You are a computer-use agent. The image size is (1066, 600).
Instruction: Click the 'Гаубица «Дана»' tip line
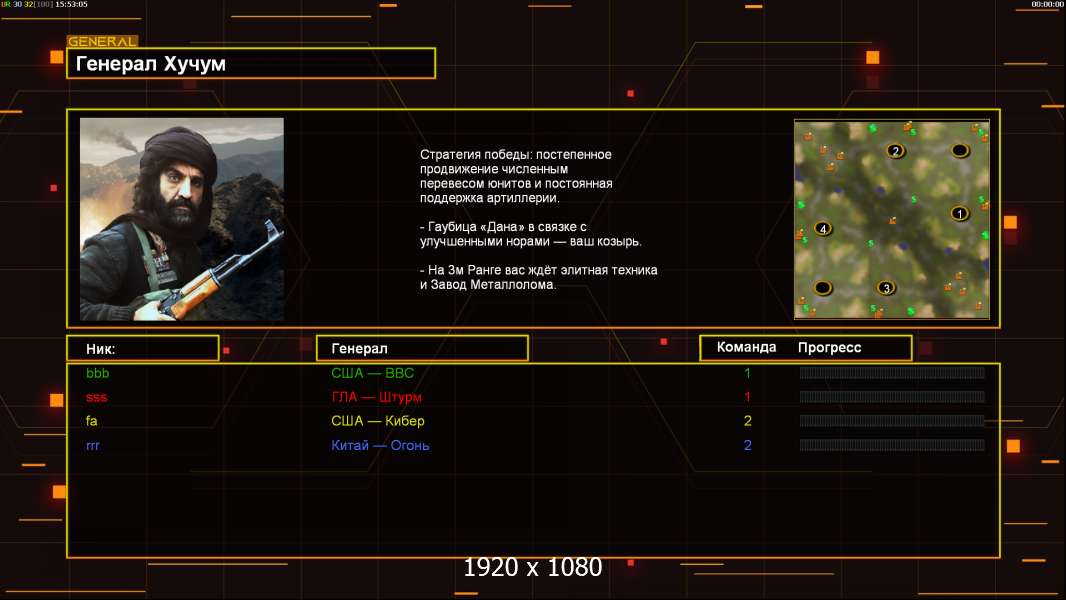pos(530,234)
